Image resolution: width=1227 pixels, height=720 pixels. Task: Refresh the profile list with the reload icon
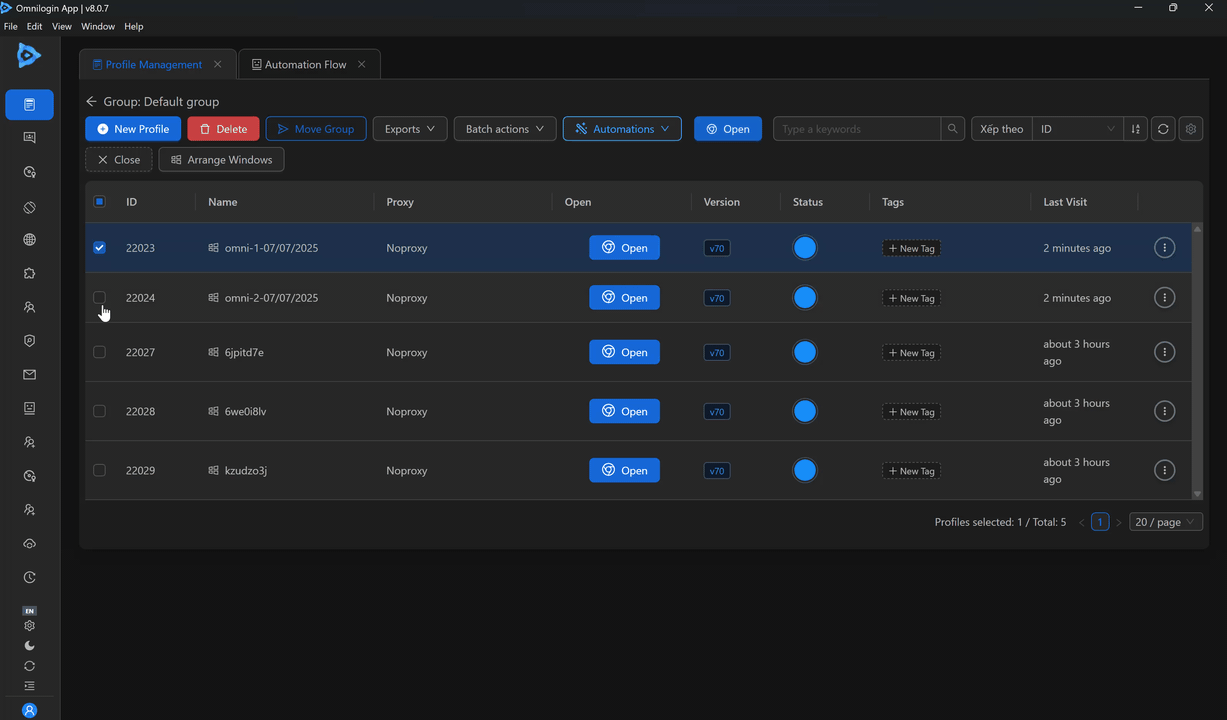pyautogui.click(x=1163, y=129)
